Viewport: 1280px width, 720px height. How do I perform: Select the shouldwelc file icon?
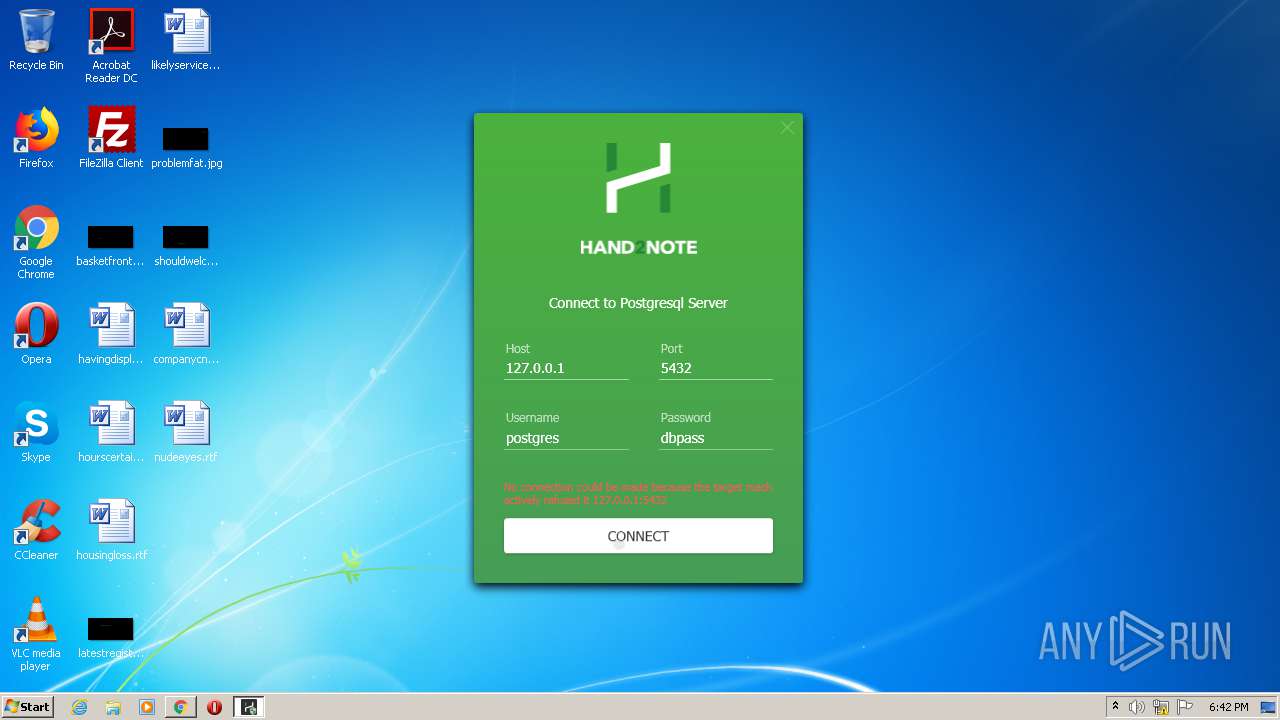[186, 245]
